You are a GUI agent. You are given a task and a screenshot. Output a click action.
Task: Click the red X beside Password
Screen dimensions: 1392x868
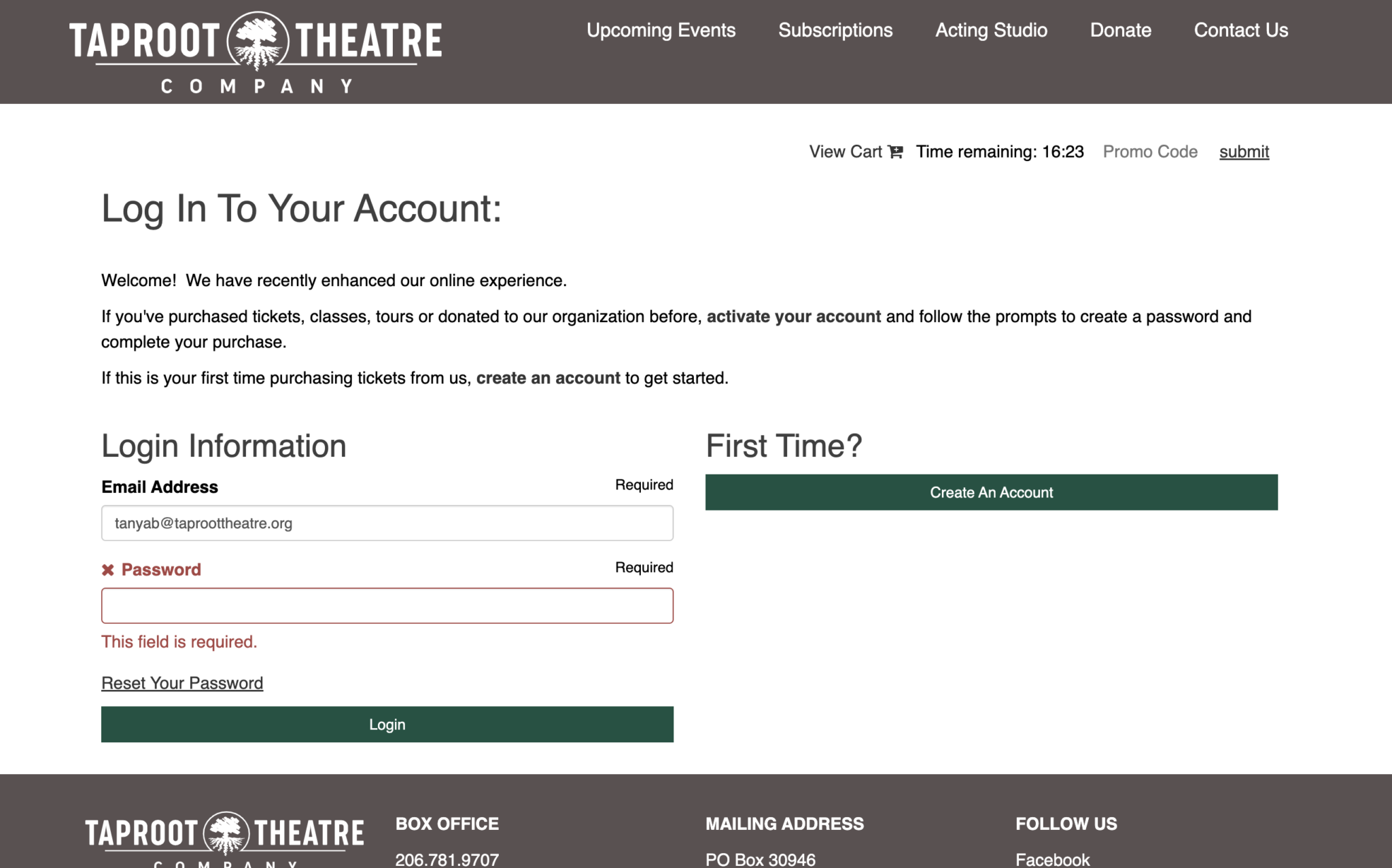click(107, 570)
